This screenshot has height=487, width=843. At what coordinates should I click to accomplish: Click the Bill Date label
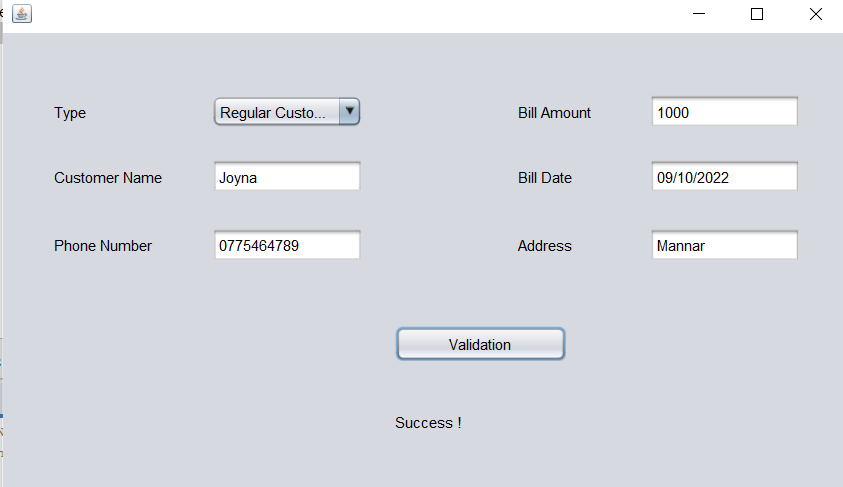pos(545,178)
